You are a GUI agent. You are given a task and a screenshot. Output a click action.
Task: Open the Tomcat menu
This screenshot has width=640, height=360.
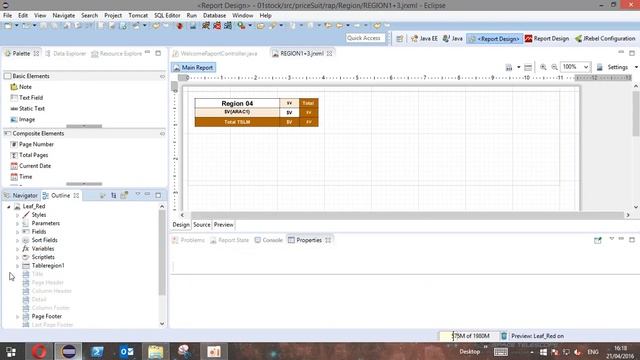pyautogui.click(x=138, y=16)
